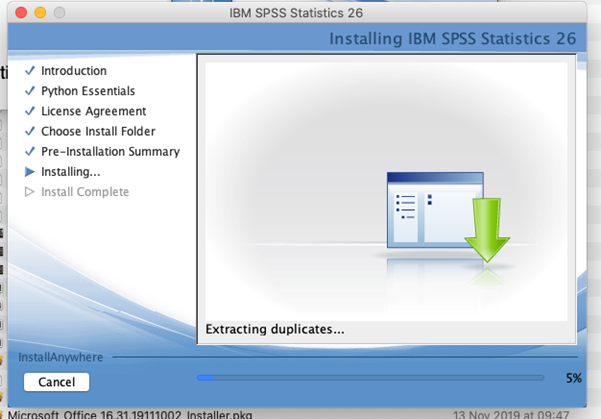The height and width of the screenshot is (419, 601).
Task: Click the hollow arrow beside Install Complete
Action: [30, 192]
